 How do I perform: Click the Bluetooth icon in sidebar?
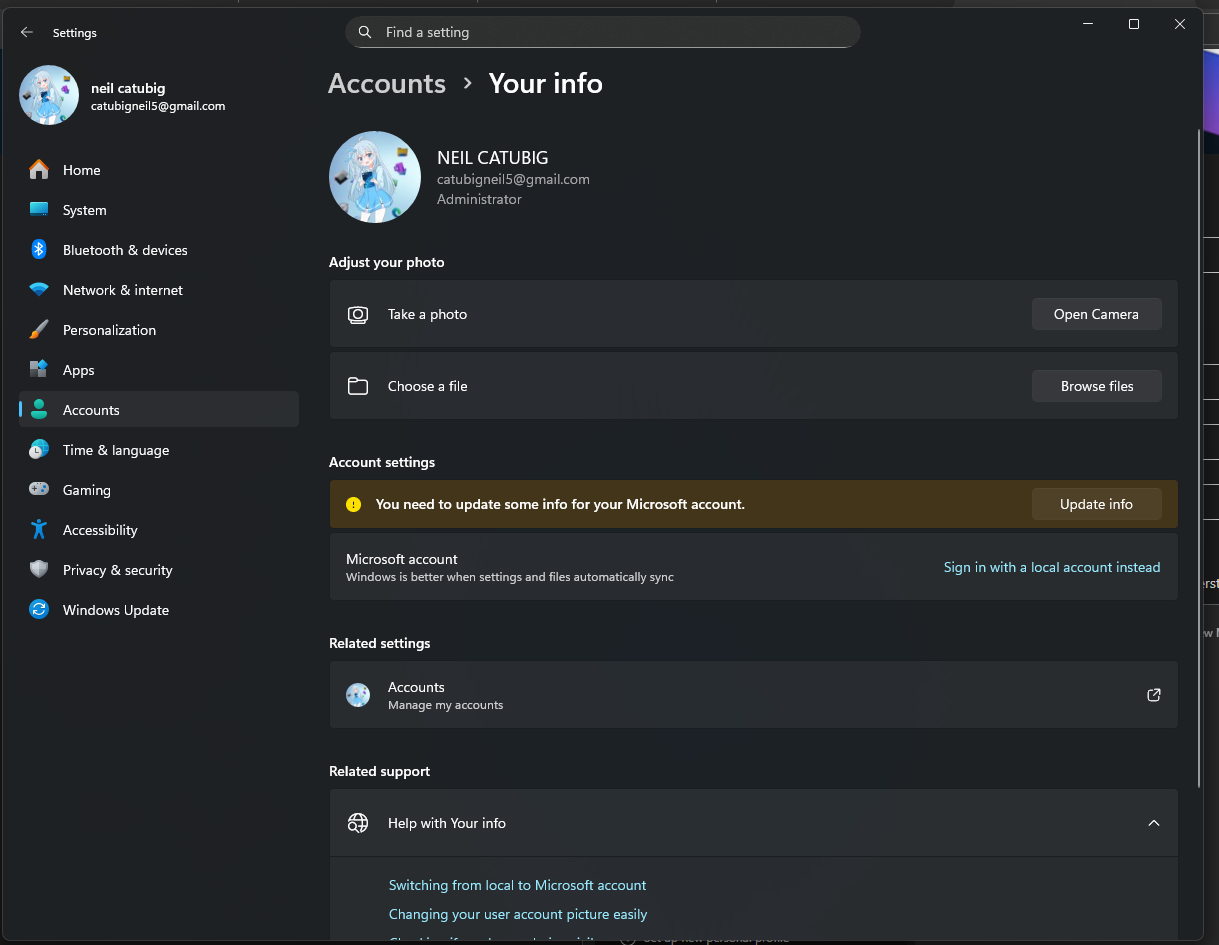pos(39,250)
